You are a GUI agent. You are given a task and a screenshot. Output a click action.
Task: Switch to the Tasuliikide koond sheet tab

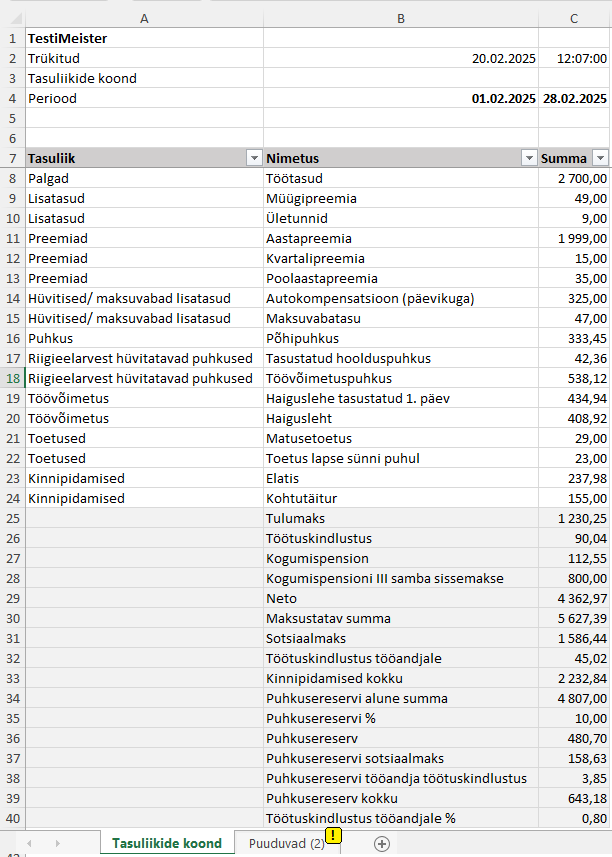pyautogui.click(x=166, y=843)
